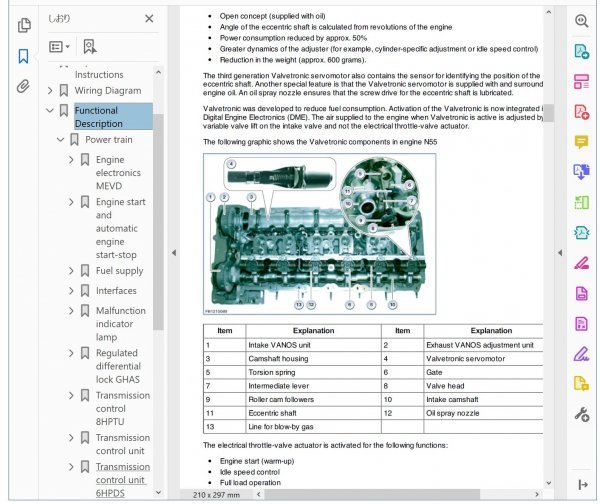The height and width of the screenshot is (504, 600).
Task: Expand the Fuel supply bookmark
Action: [x=71, y=271]
